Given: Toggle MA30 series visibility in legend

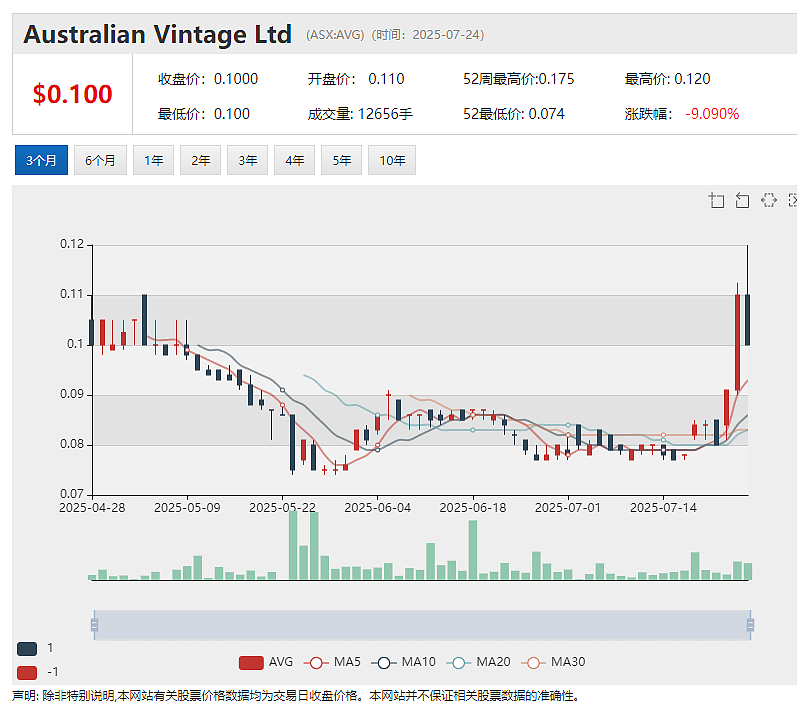Looking at the screenshot, I should pyautogui.click(x=553, y=662).
